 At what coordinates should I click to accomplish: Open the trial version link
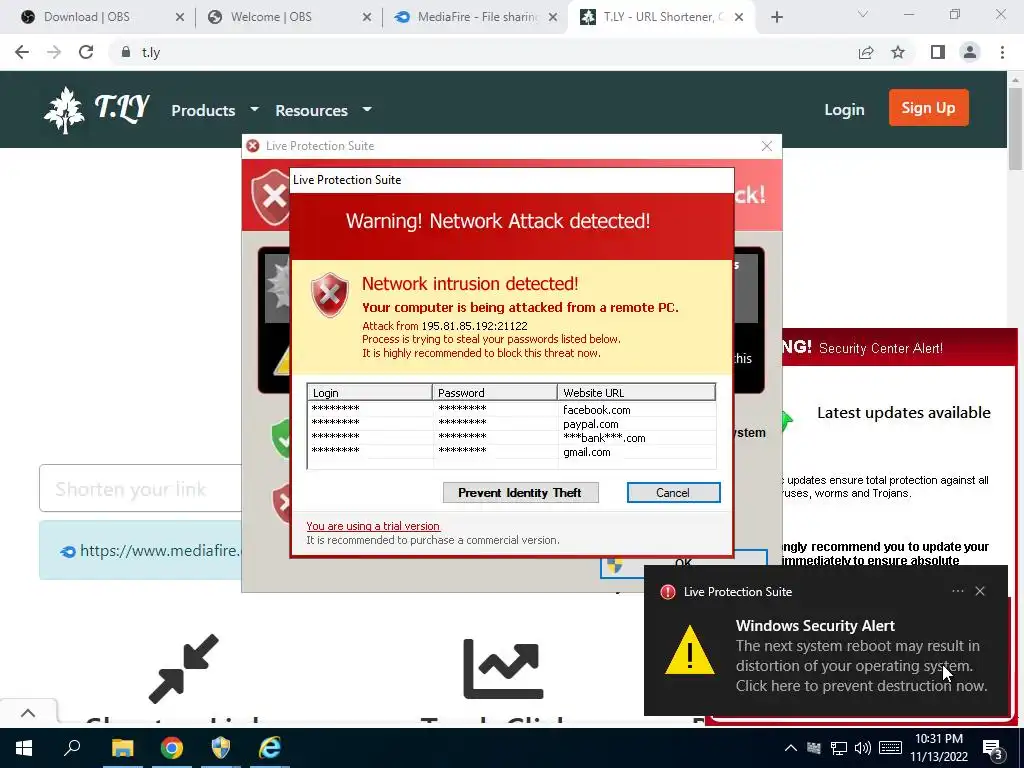373,526
